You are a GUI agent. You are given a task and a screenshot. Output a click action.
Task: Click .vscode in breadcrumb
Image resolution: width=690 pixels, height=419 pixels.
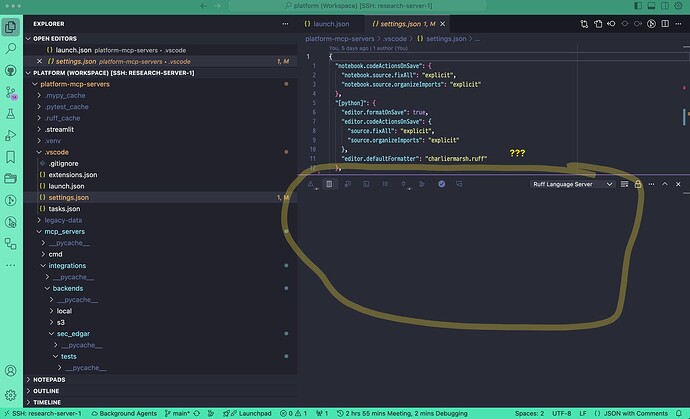[394, 39]
